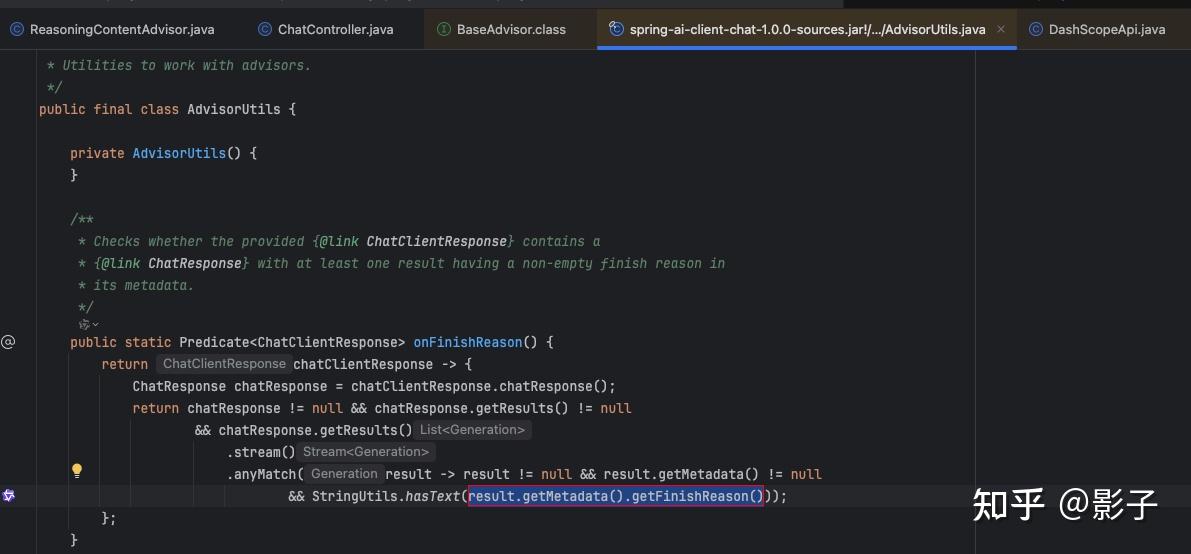Viewport: 1191px width, 554px height.
Task: Click the private AdvisorUtils() constructor name
Action: (x=179, y=154)
